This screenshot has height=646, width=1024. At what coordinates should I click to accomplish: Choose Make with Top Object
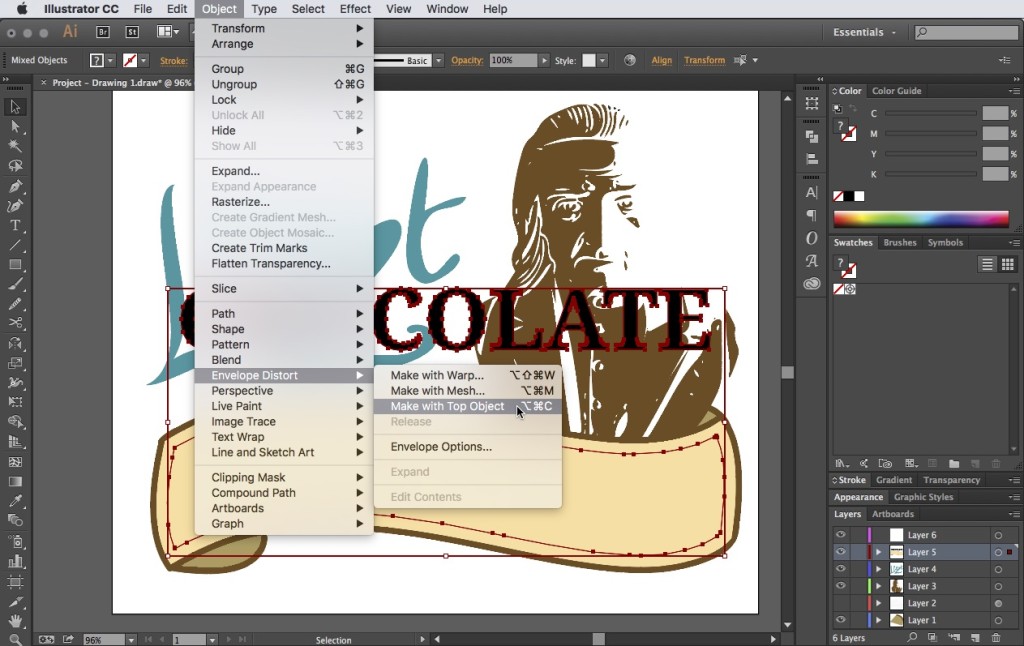point(468,406)
